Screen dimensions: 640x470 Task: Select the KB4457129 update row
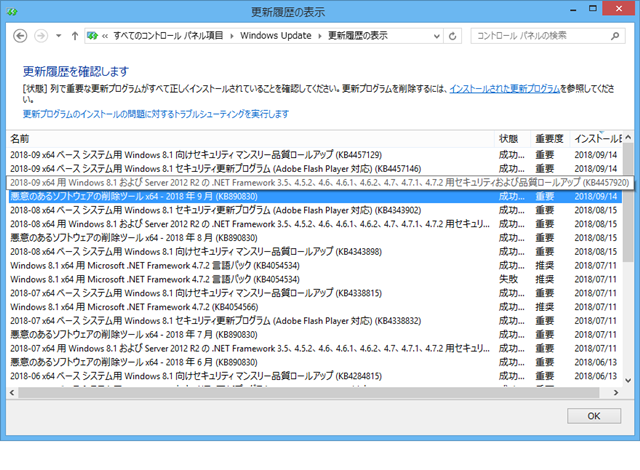(x=315, y=155)
